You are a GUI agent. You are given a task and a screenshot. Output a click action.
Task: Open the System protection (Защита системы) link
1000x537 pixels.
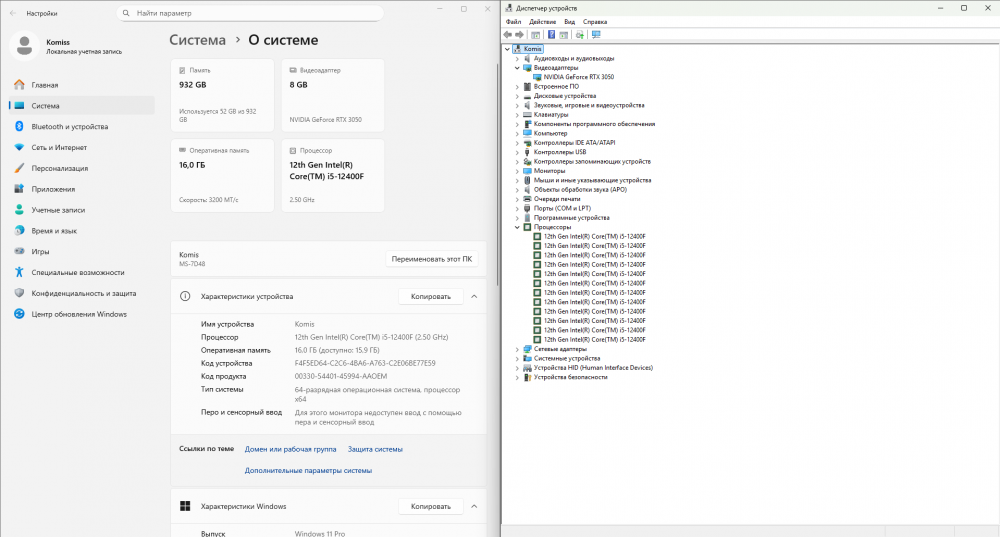[375, 449]
